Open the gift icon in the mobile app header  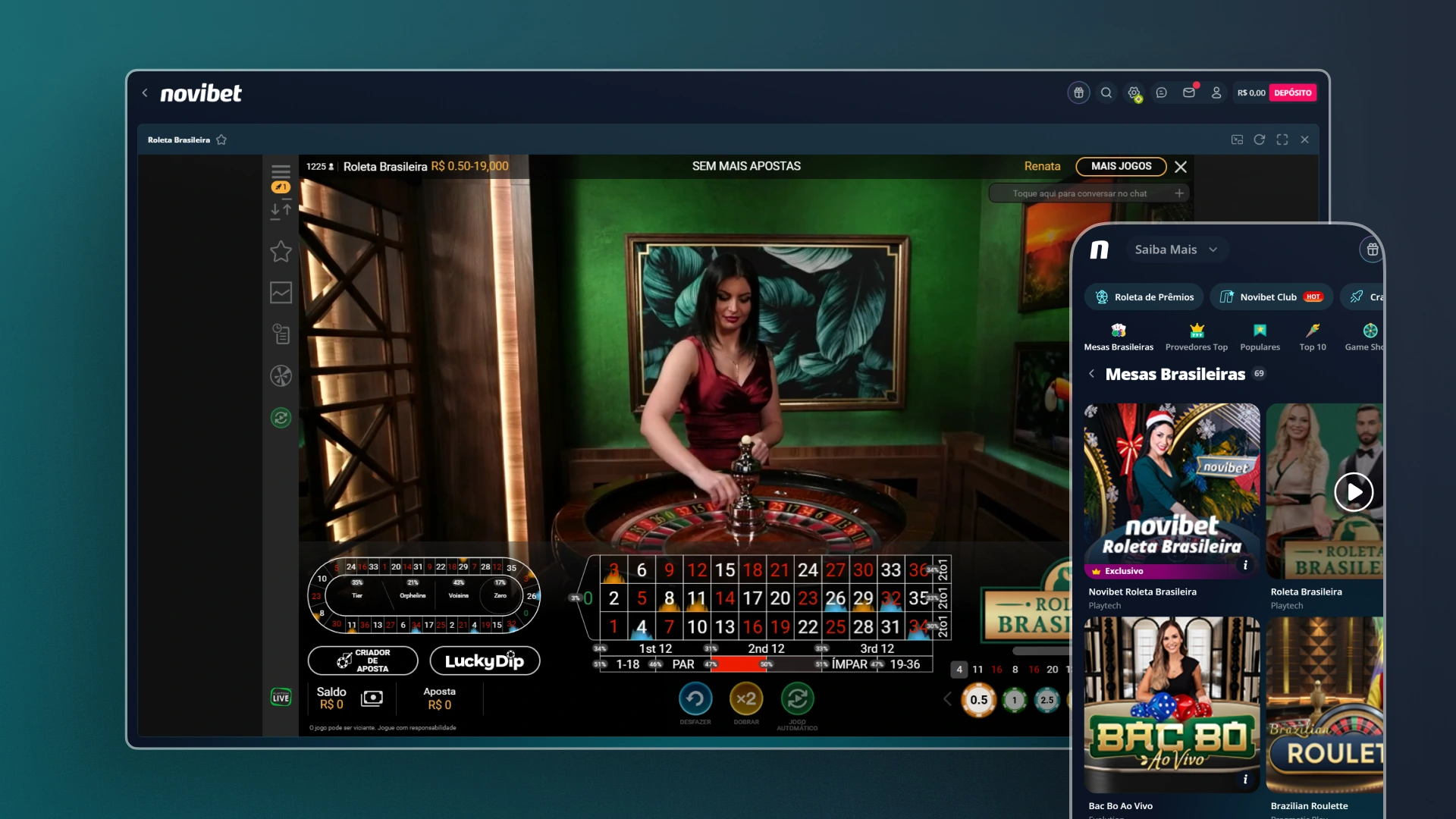pos(1372,249)
